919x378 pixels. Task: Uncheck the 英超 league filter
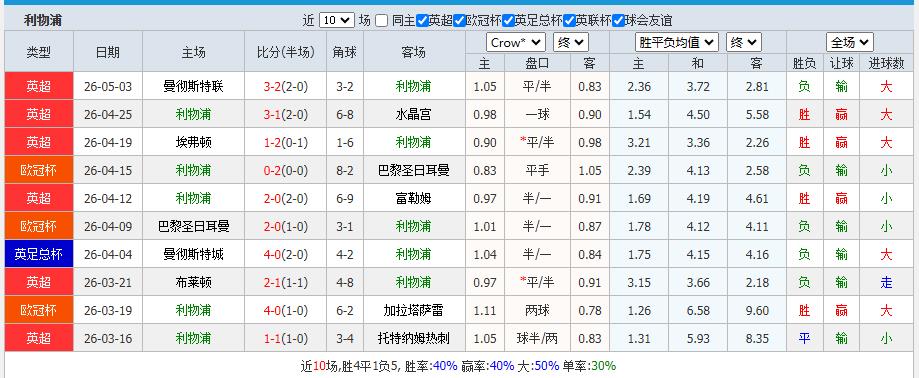coord(422,21)
